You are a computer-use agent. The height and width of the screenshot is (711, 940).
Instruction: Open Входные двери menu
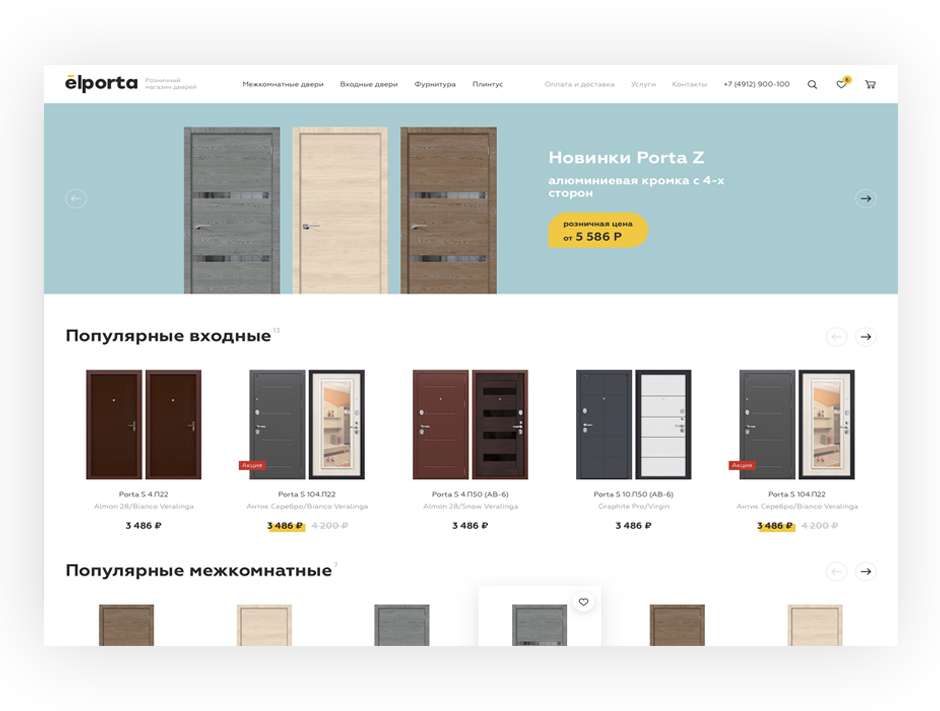pos(369,85)
